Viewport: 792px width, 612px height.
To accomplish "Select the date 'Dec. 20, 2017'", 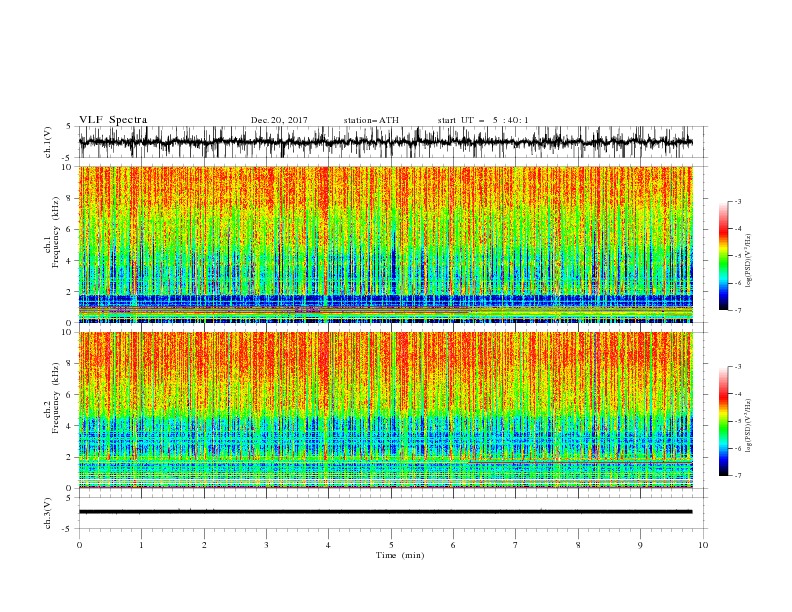I will 279,120.
